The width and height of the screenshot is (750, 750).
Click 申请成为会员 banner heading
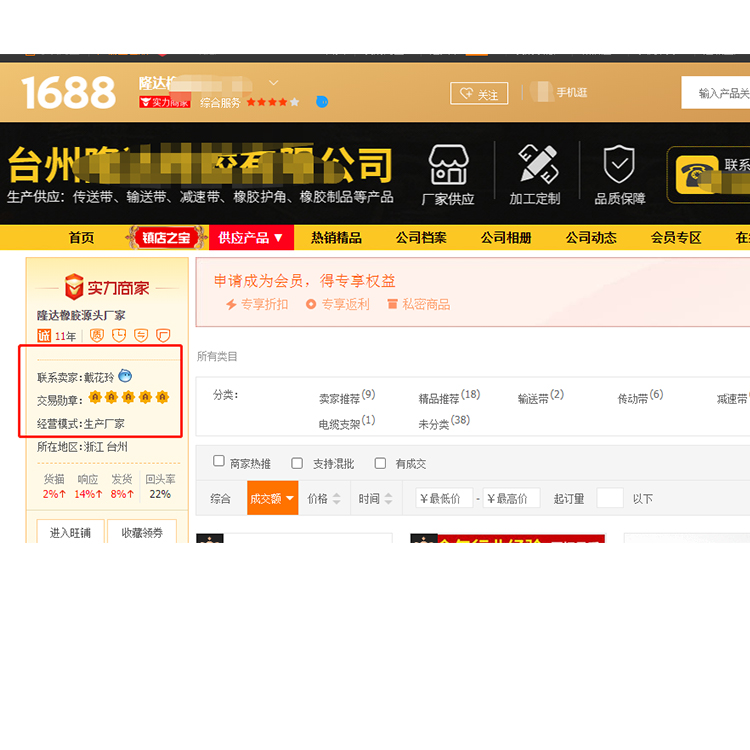click(304, 281)
